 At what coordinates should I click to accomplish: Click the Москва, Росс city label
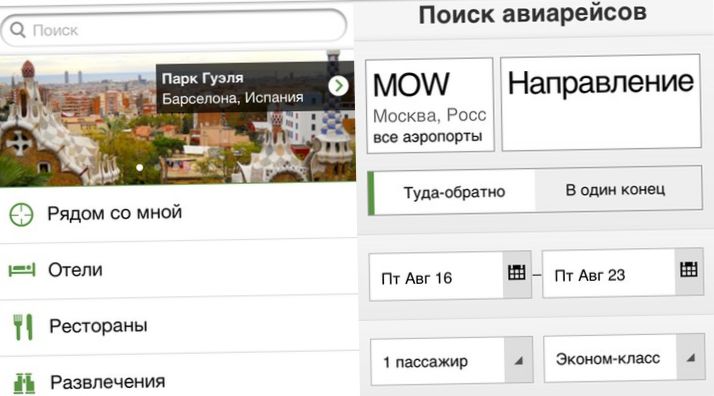coord(429,116)
